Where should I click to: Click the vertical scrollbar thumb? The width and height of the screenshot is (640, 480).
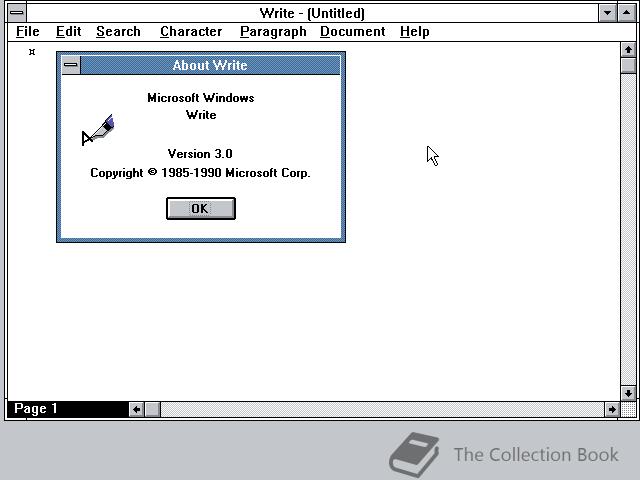(x=628, y=65)
